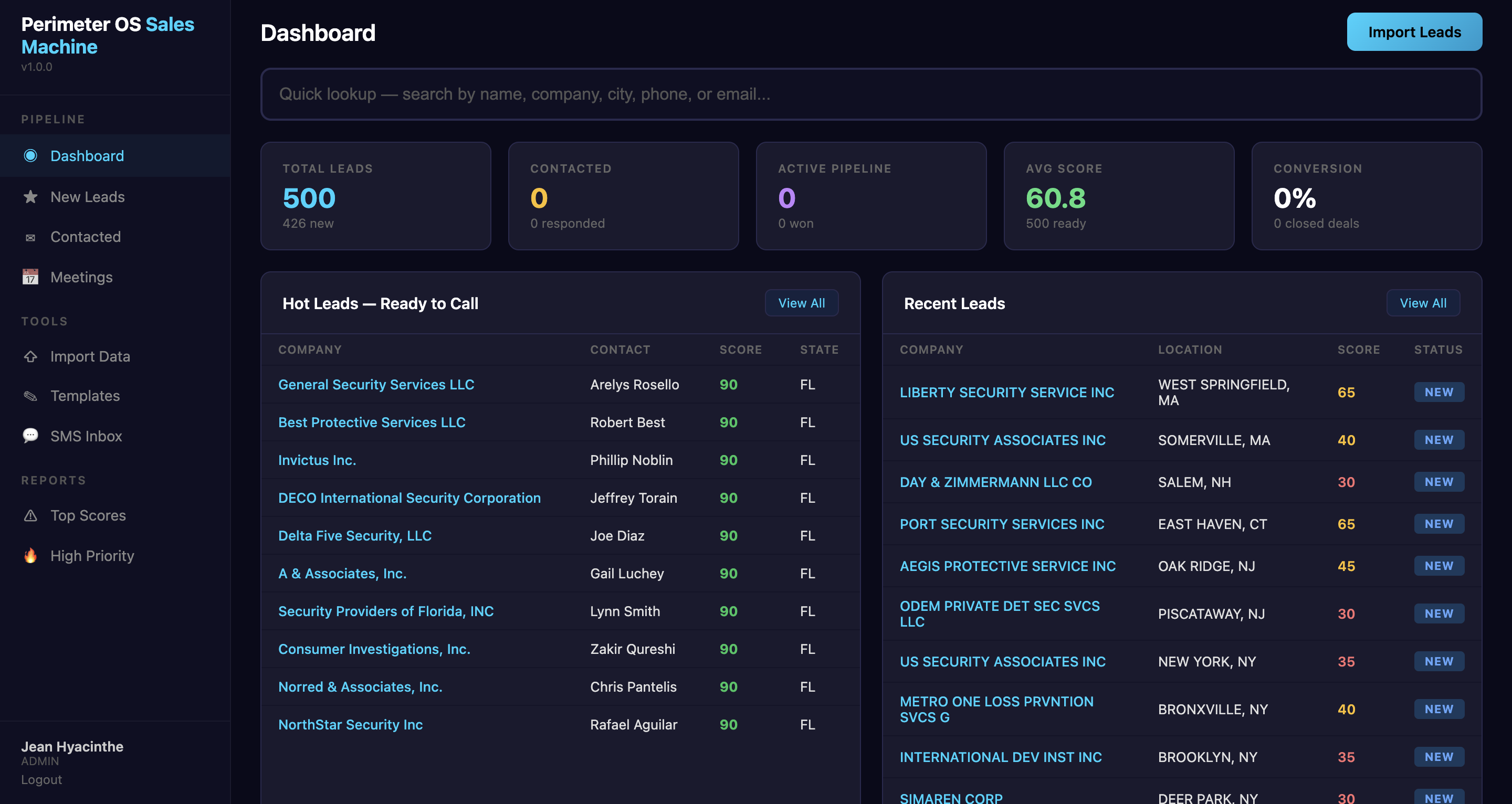
Task: Open the Dashboard menu item
Action: pyautogui.click(x=115, y=155)
